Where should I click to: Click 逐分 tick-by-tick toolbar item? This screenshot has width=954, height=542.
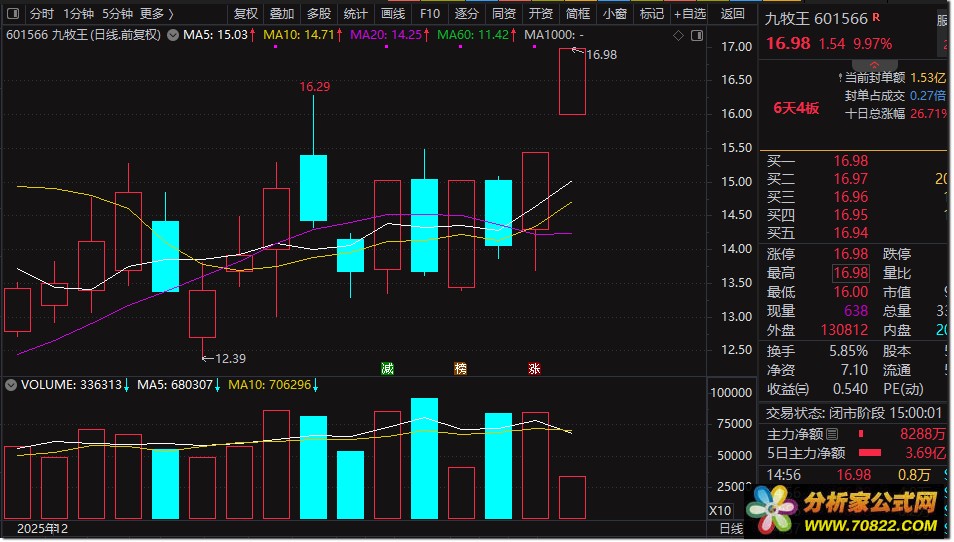click(x=467, y=13)
